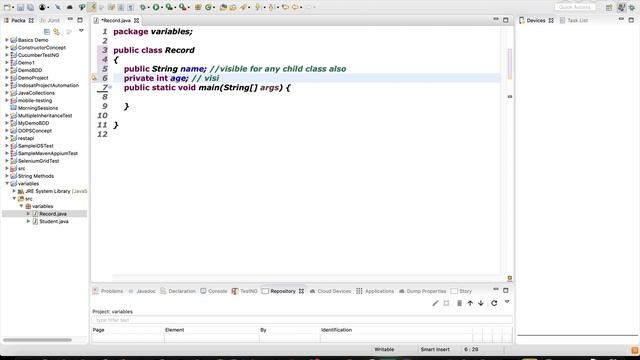The height and width of the screenshot is (360, 640).
Task: Toggle Link with Editor in Package Explorer
Action: [x=56, y=31]
